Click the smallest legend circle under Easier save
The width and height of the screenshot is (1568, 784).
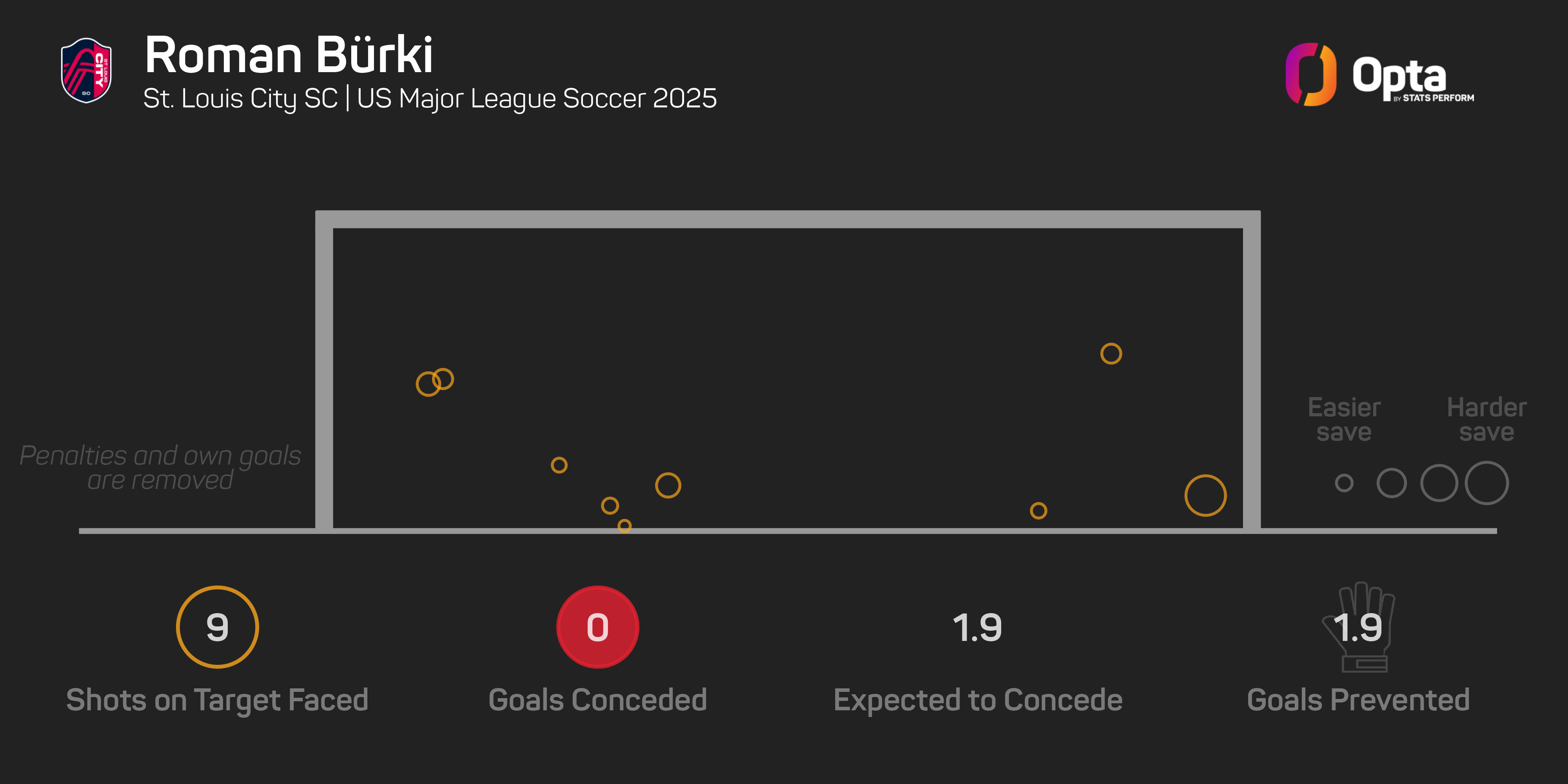(x=1344, y=483)
